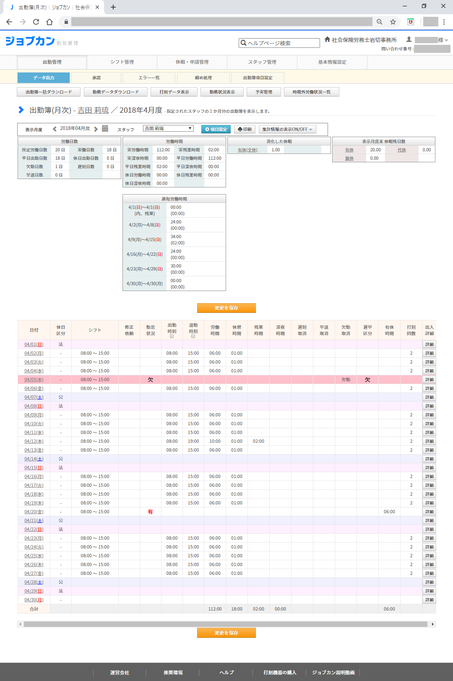Screen dimensions: 453x681
Task: Click the browser address bar
Action: click(x=222, y=22)
